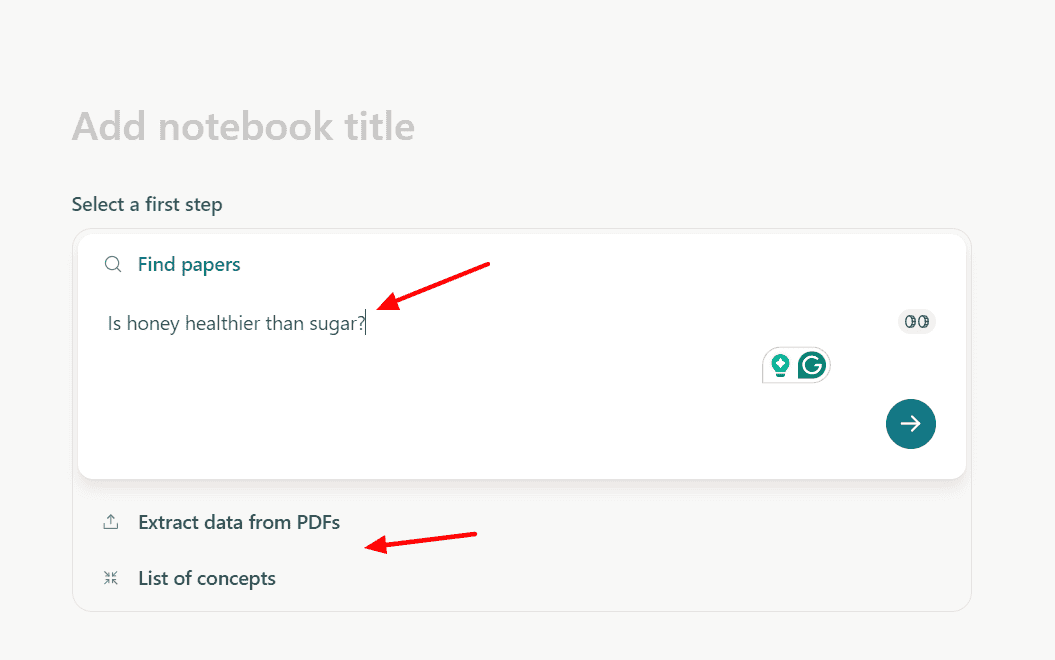
Task: Click the red arrow pointing at the query
Action: click(x=435, y=283)
